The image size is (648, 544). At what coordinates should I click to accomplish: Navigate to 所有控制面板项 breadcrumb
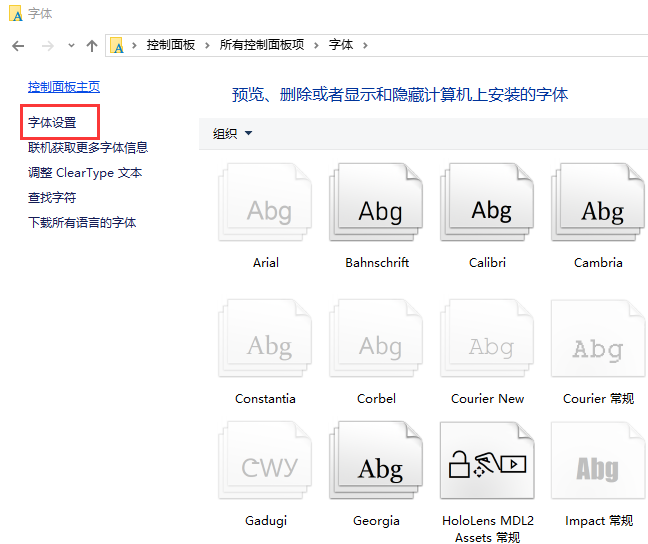[262, 45]
